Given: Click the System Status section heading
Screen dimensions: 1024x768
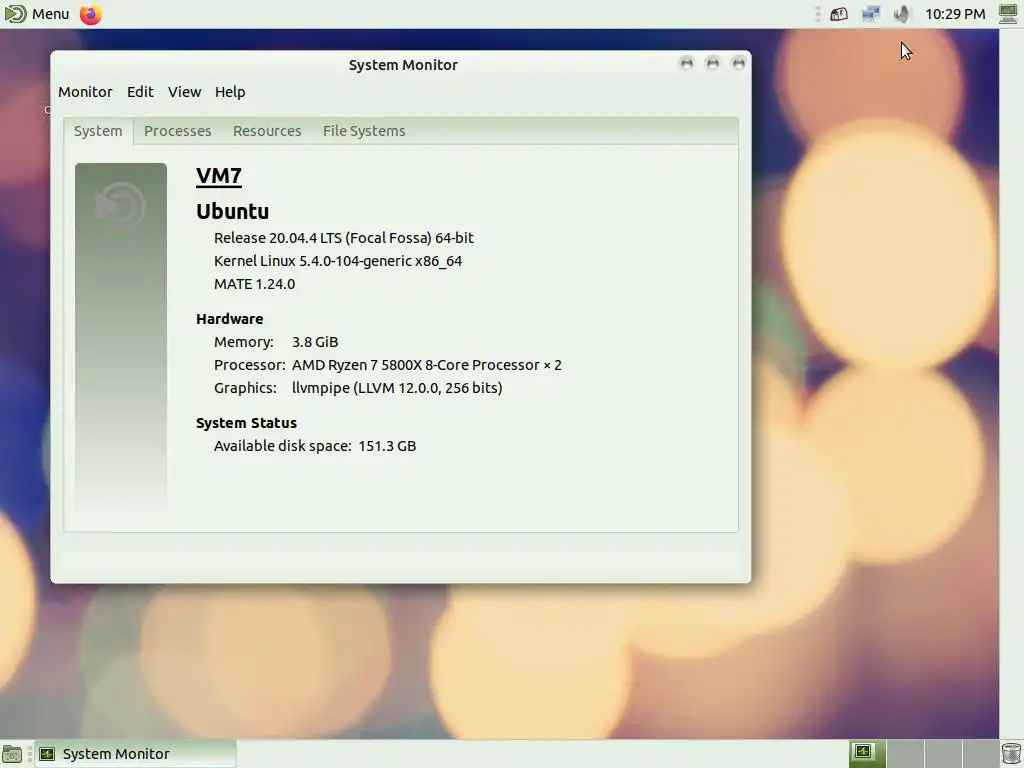Looking at the screenshot, I should [x=246, y=423].
